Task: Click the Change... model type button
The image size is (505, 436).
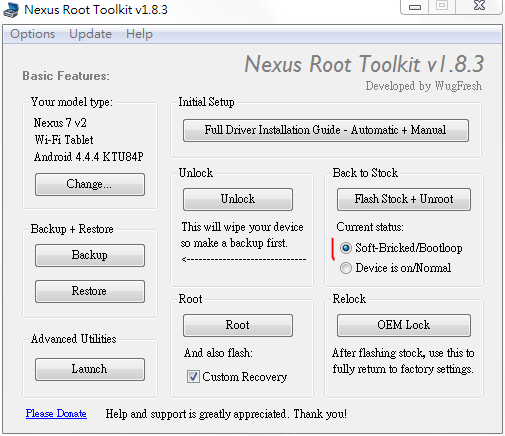Action: [x=90, y=184]
